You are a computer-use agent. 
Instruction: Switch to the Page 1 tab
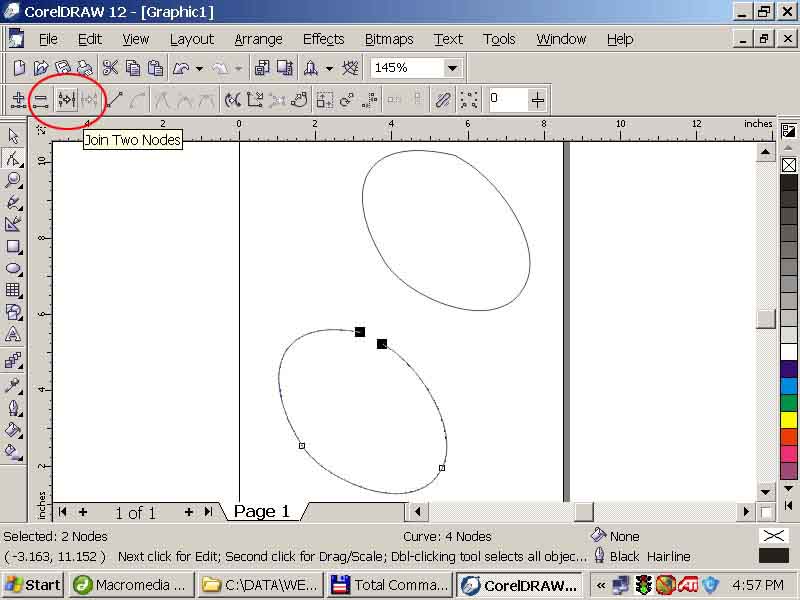pyautogui.click(x=262, y=511)
